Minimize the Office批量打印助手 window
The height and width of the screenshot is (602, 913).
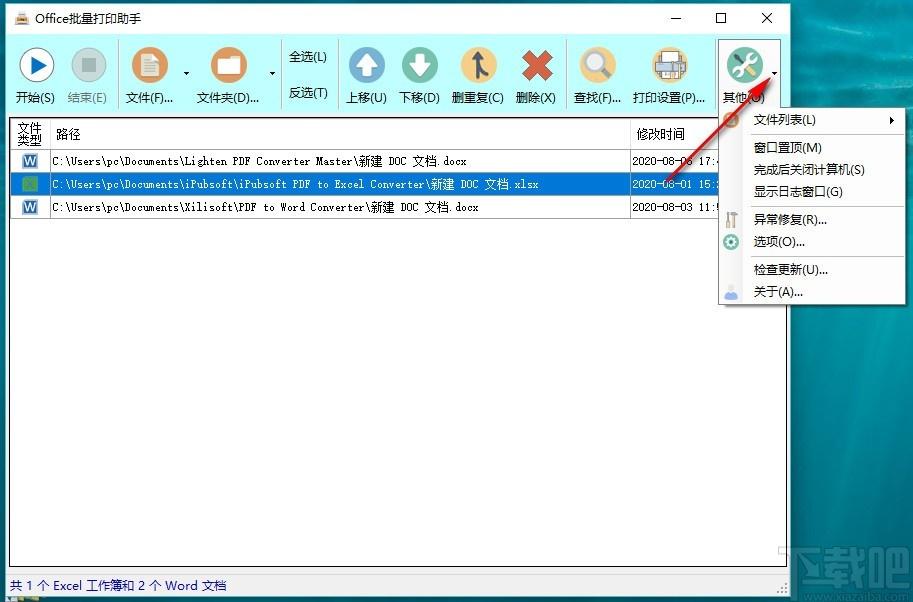coord(676,19)
